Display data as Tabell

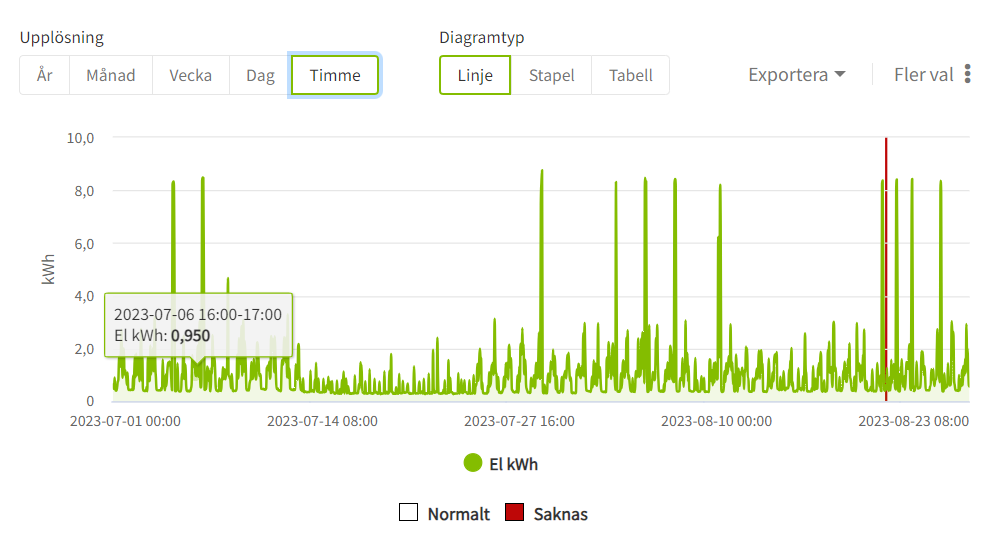tap(630, 75)
